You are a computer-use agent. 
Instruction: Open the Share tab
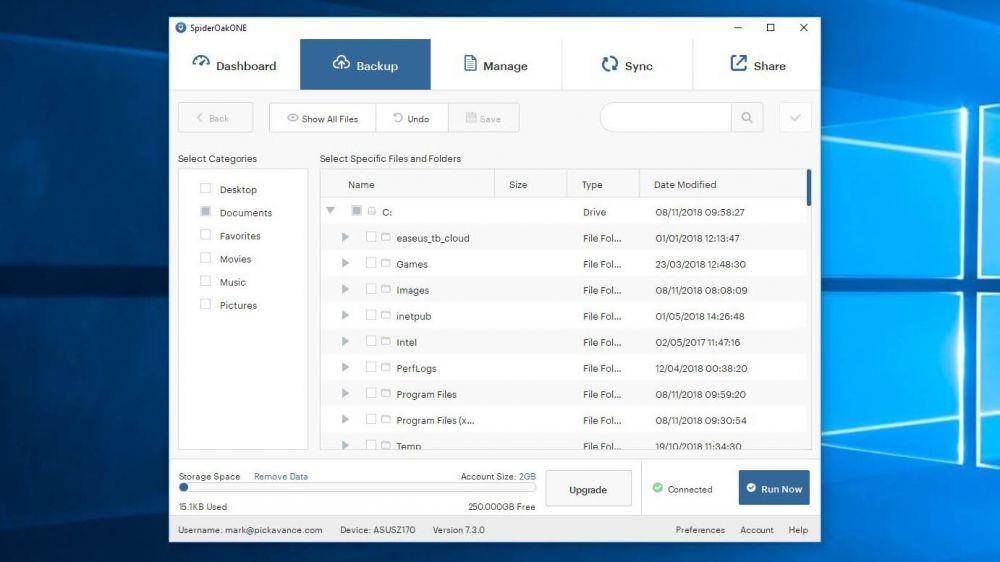[x=757, y=64]
